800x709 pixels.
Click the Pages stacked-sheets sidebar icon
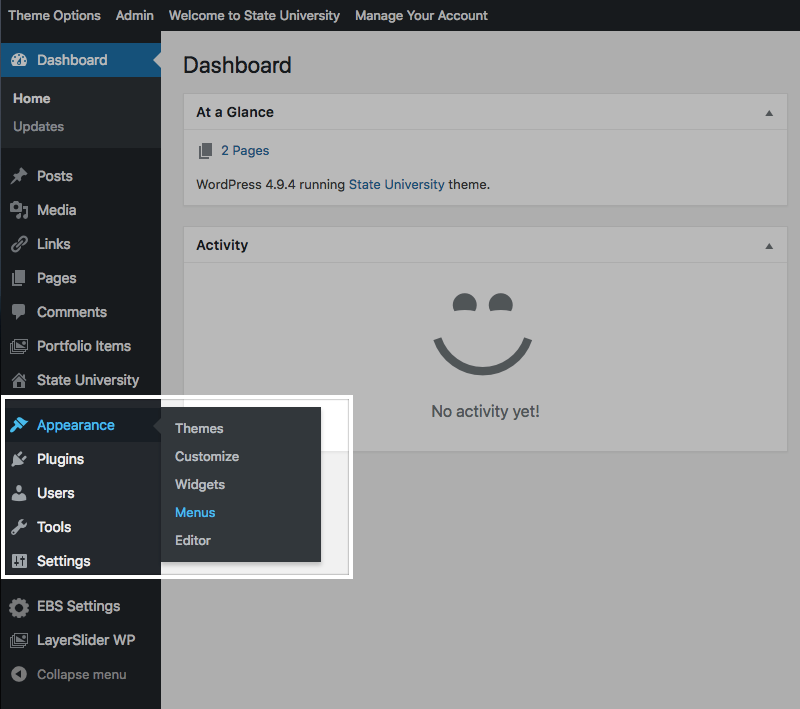(19, 278)
